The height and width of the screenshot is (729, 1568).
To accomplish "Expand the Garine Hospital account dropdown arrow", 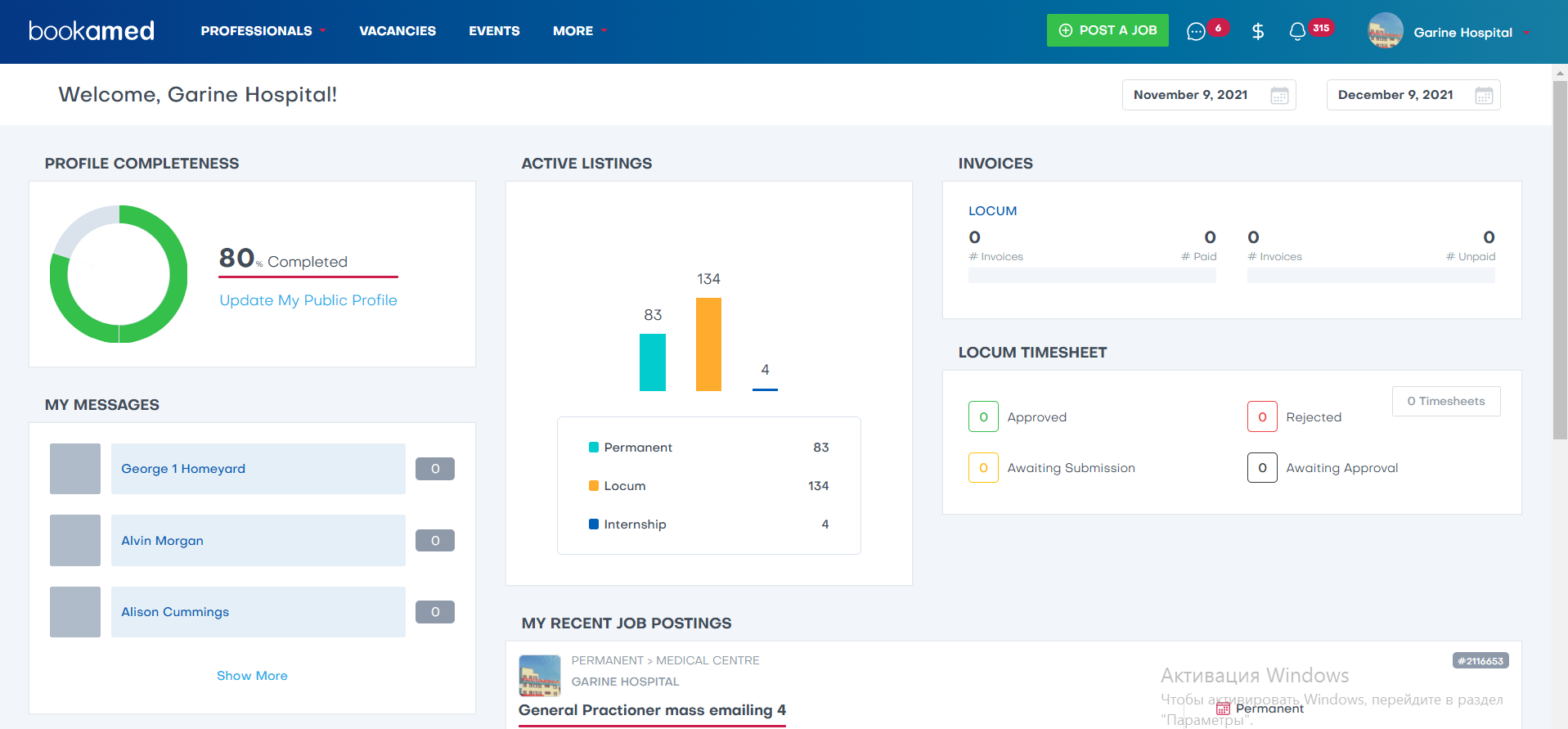I will pyautogui.click(x=1526, y=33).
